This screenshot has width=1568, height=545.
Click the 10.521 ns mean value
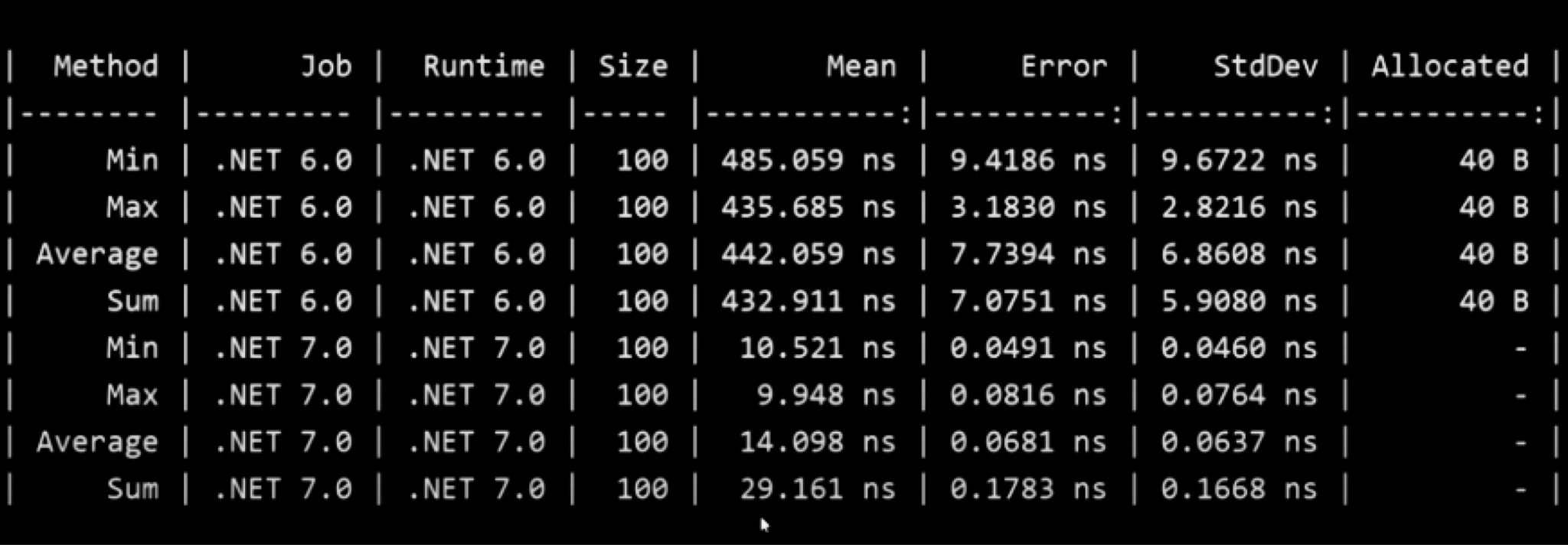pos(816,348)
